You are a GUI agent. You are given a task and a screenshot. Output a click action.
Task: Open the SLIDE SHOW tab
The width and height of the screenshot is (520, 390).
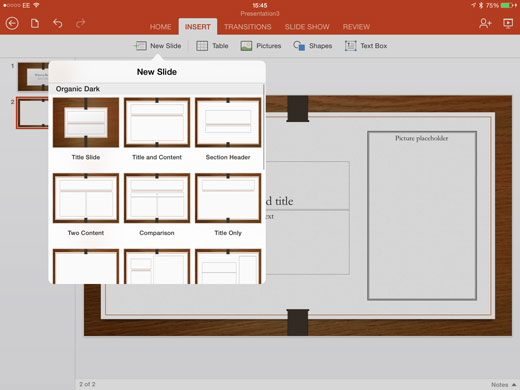pos(307,27)
